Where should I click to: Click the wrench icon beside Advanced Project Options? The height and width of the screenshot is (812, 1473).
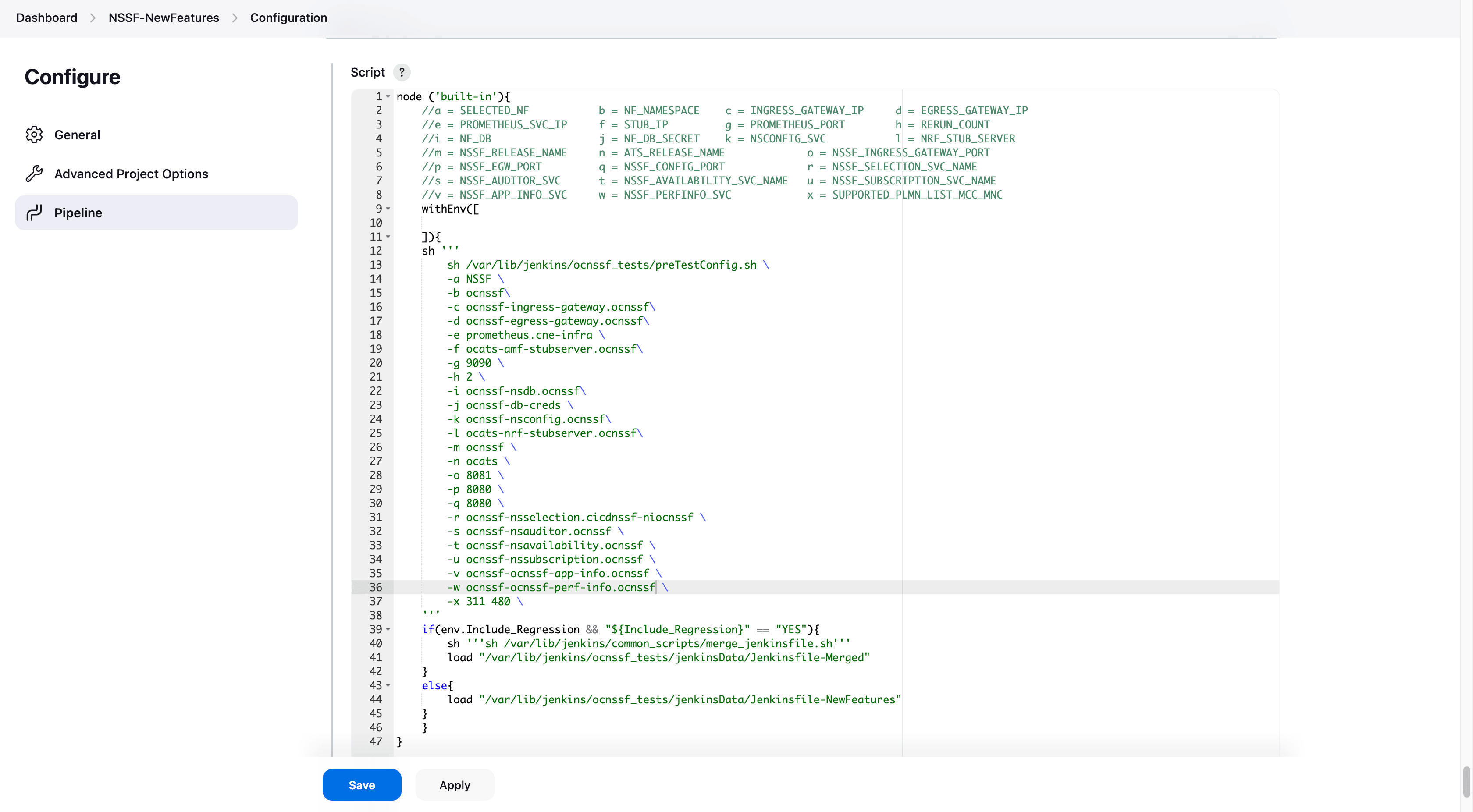[34, 173]
